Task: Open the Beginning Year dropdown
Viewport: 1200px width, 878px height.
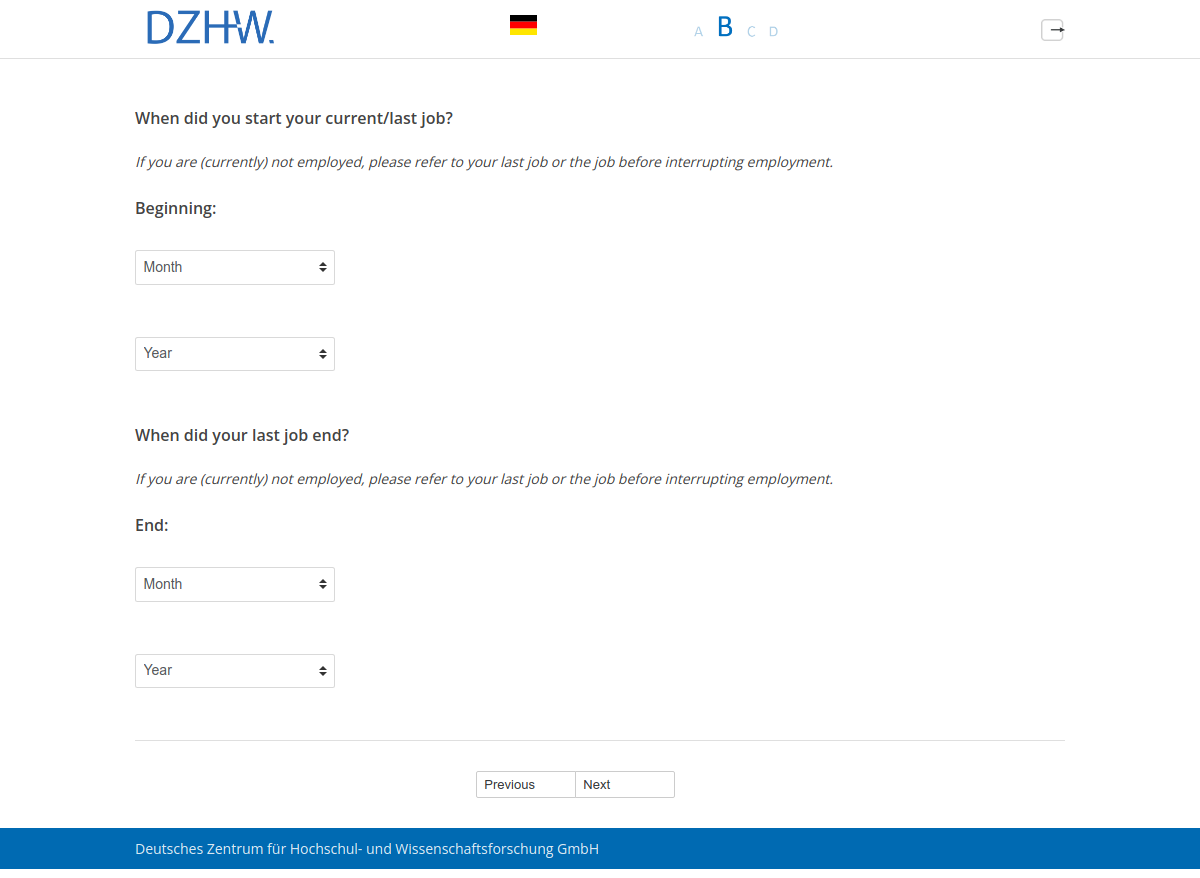Action: (x=235, y=354)
